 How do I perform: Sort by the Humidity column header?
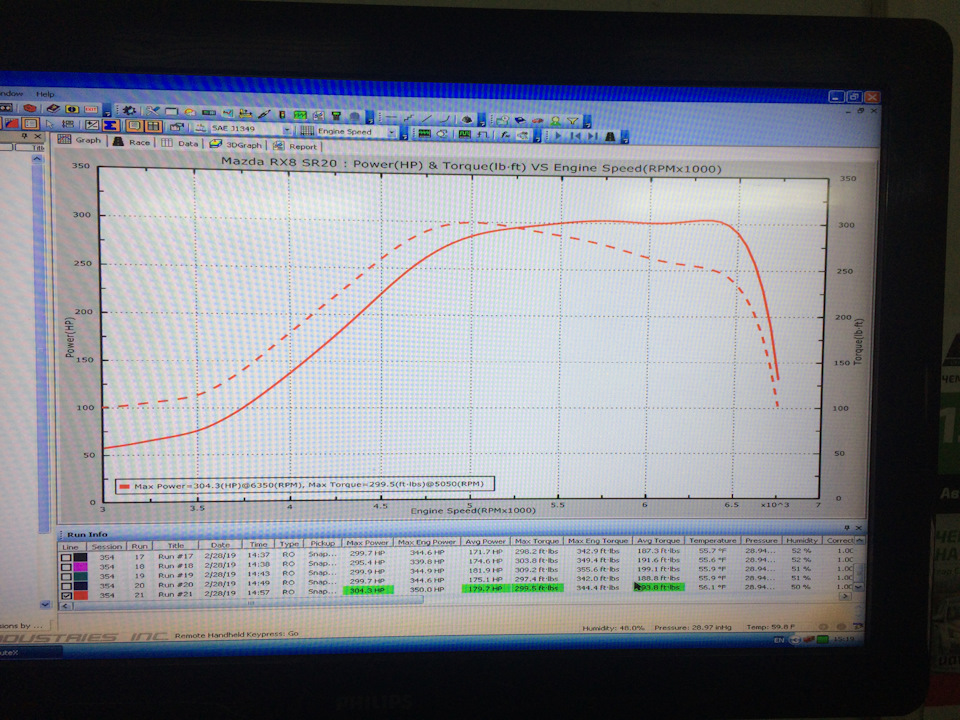[x=801, y=541]
